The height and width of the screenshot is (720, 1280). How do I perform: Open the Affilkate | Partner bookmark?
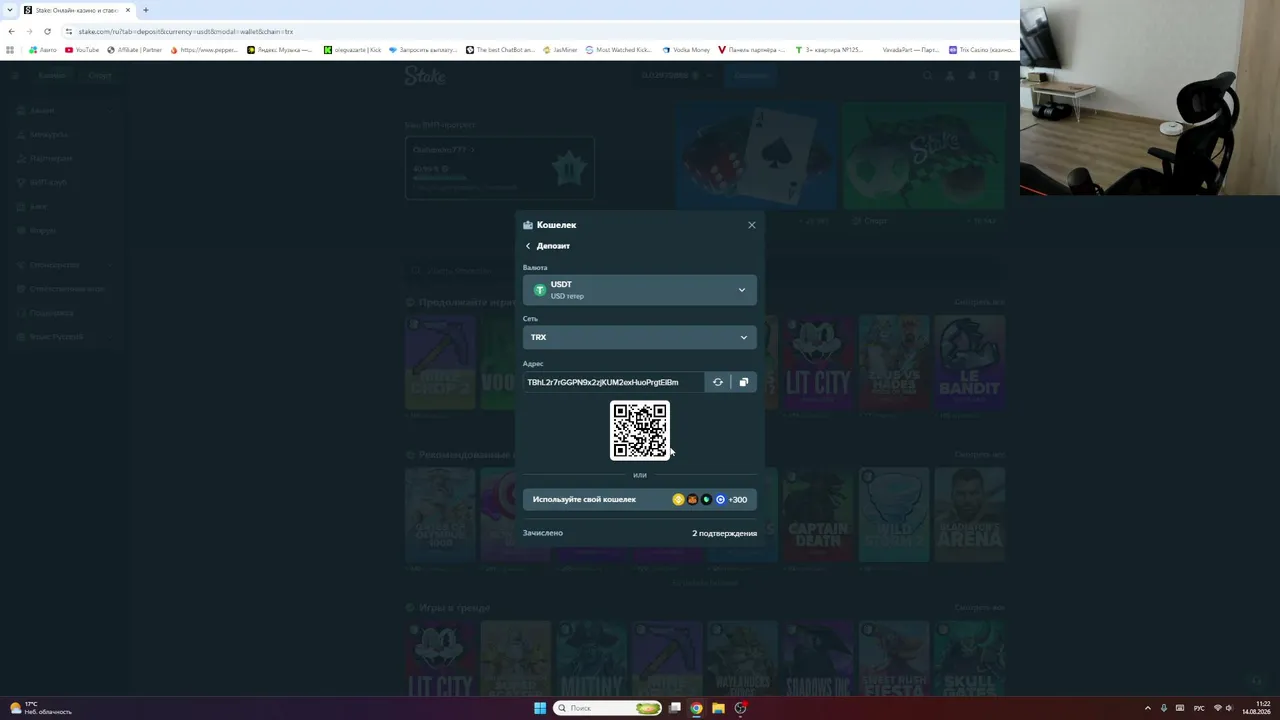(x=135, y=49)
